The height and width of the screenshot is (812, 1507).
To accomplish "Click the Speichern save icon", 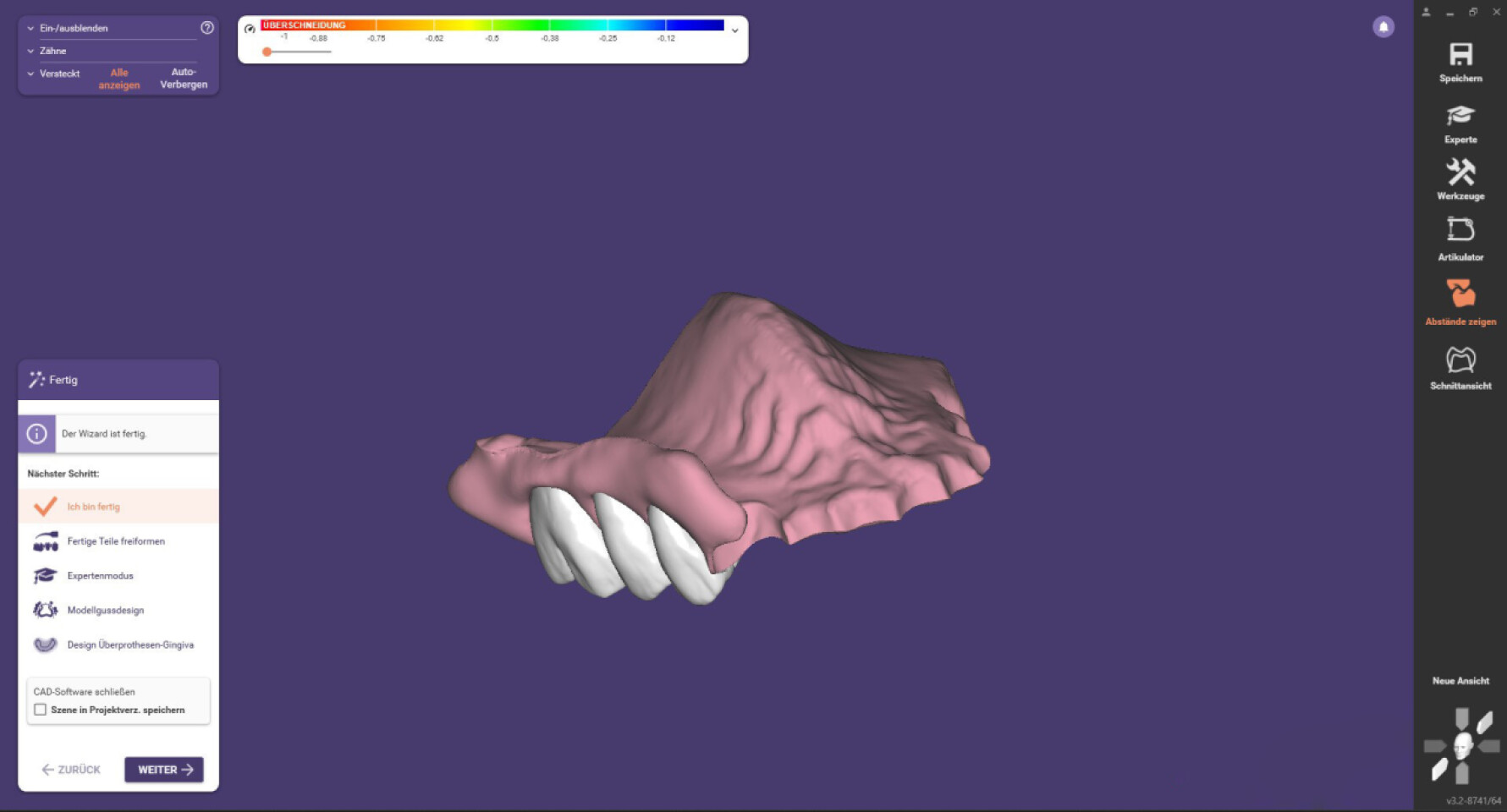I will point(1460,56).
